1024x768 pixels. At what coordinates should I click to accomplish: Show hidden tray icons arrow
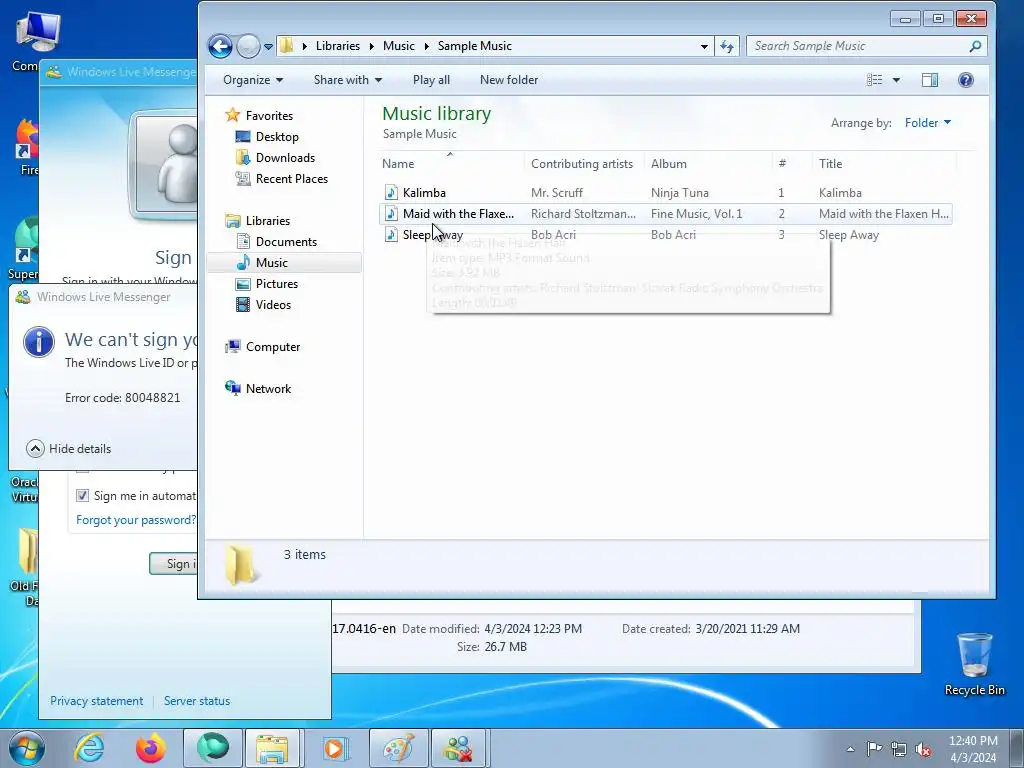click(x=850, y=749)
